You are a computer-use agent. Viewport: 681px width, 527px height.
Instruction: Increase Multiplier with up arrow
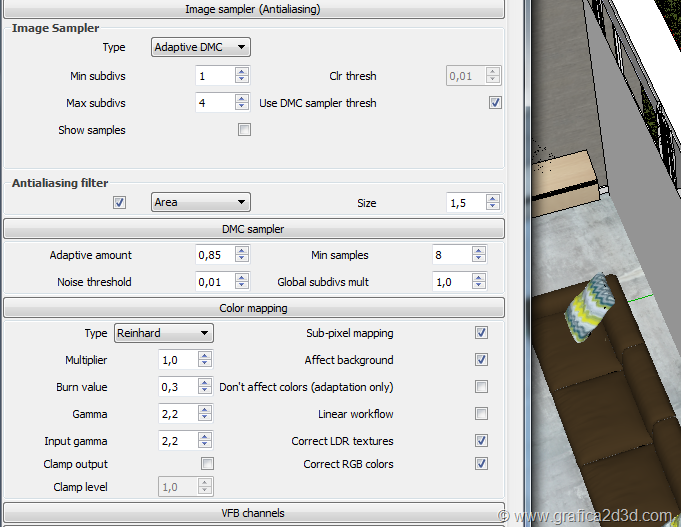click(205, 356)
